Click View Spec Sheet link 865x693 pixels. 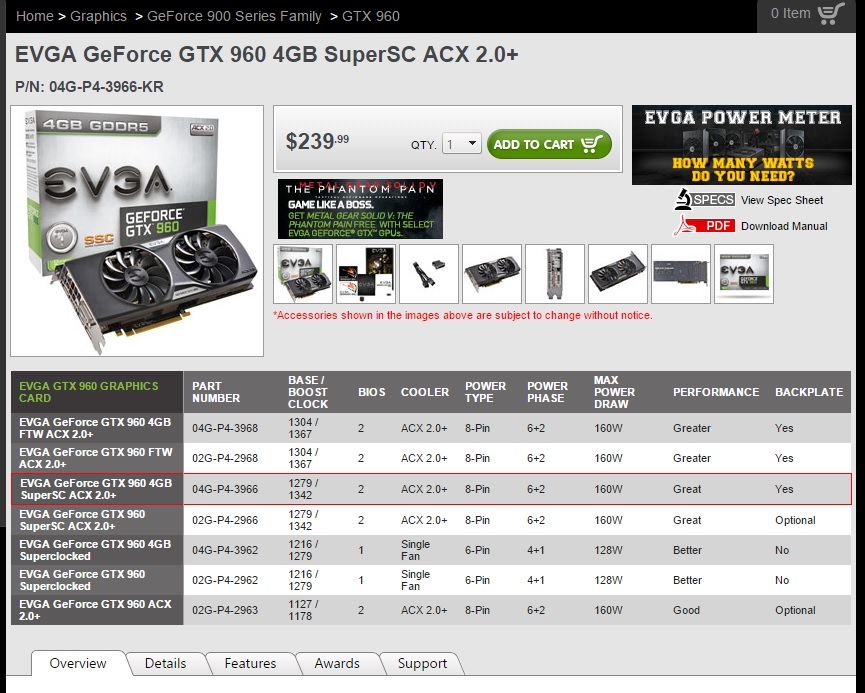point(782,200)
